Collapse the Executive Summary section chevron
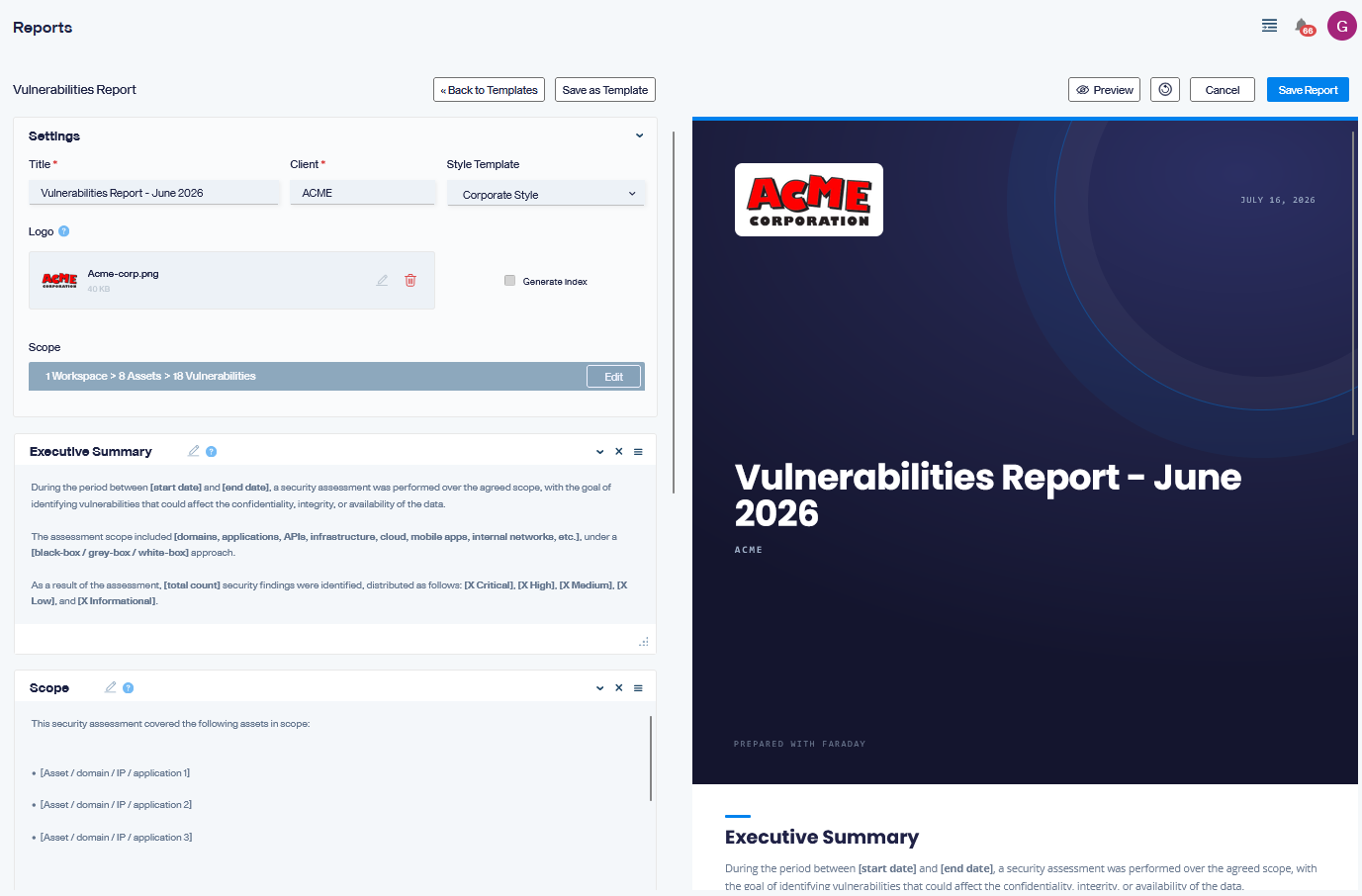The width and height of the screenshot is (1362, 896). 600,452
